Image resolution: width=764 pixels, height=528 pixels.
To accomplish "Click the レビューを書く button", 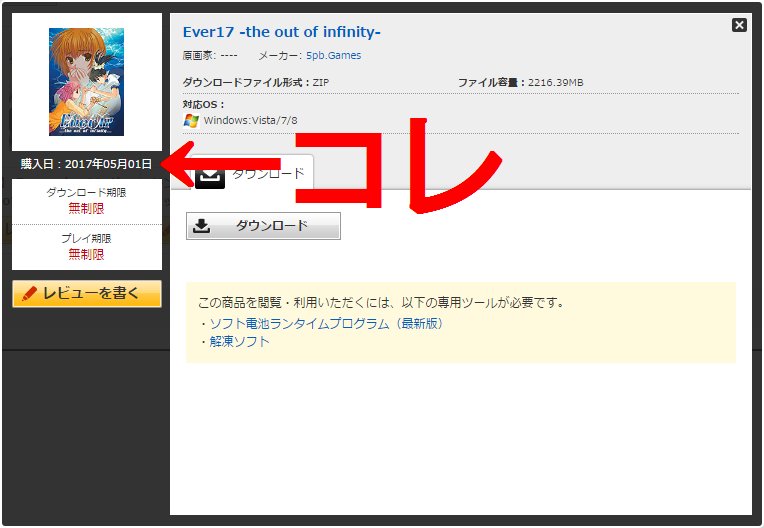I will (x=87, y=293).
